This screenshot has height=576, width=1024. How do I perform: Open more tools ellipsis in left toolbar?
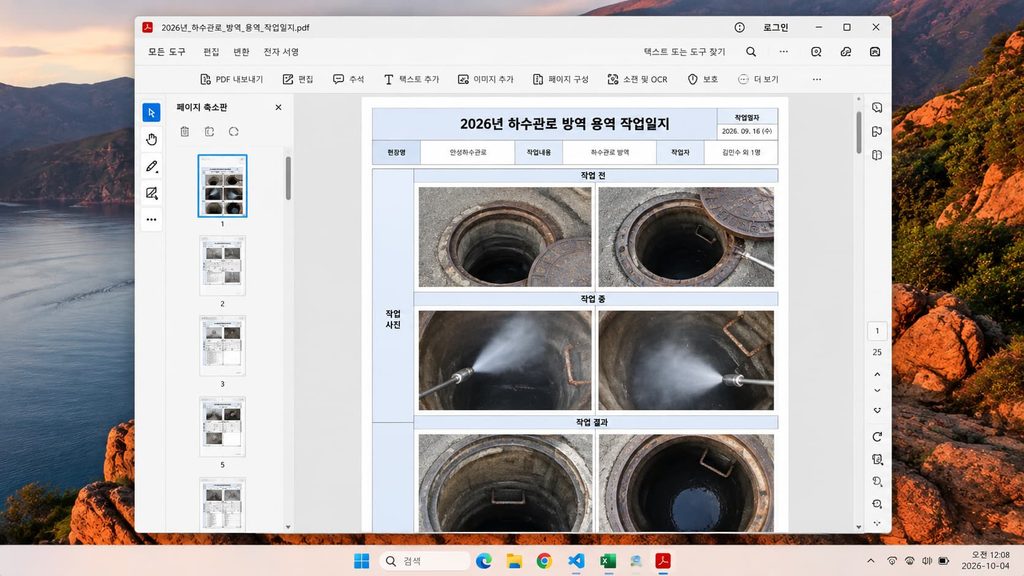(x=152, y=219)
